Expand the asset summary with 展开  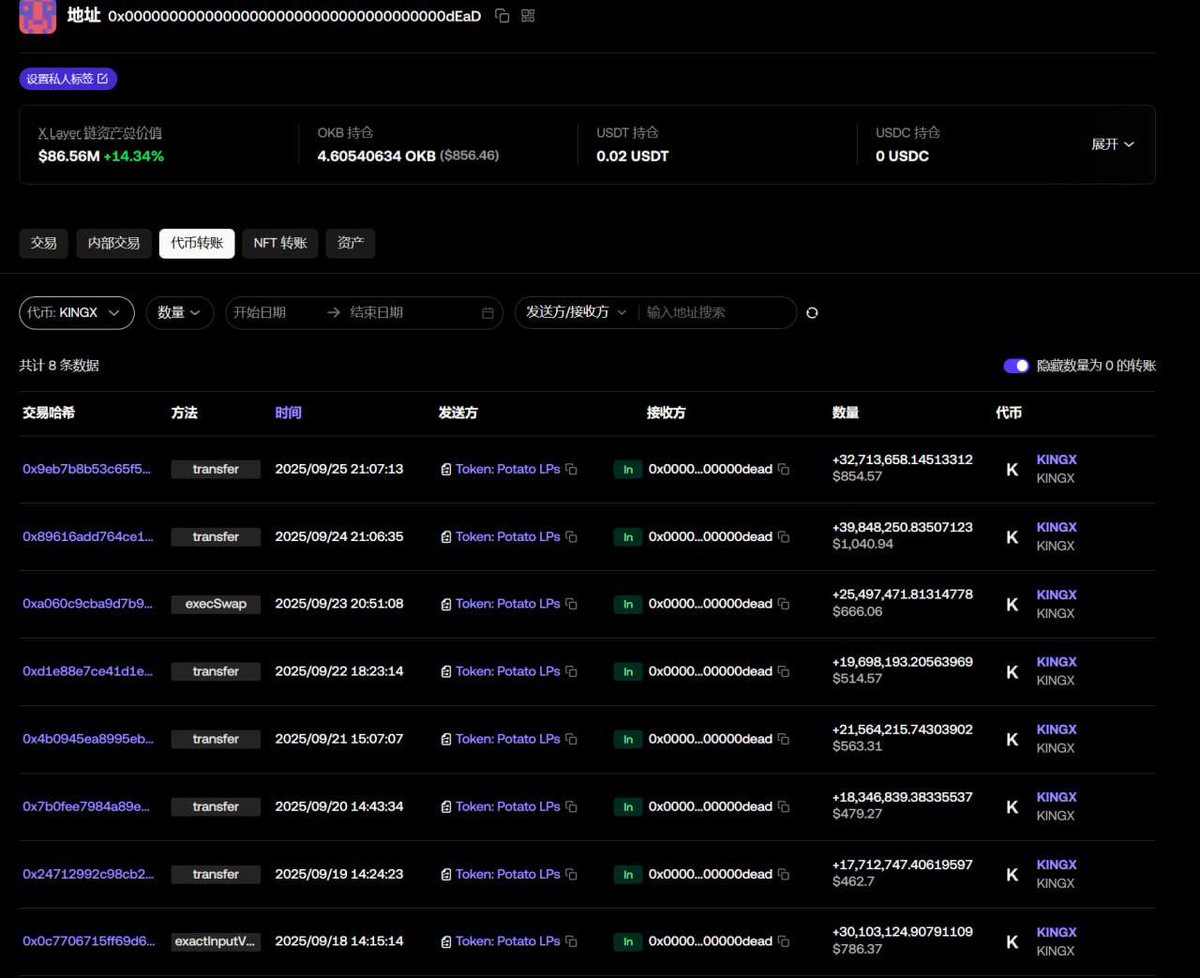coord(1112,144)
